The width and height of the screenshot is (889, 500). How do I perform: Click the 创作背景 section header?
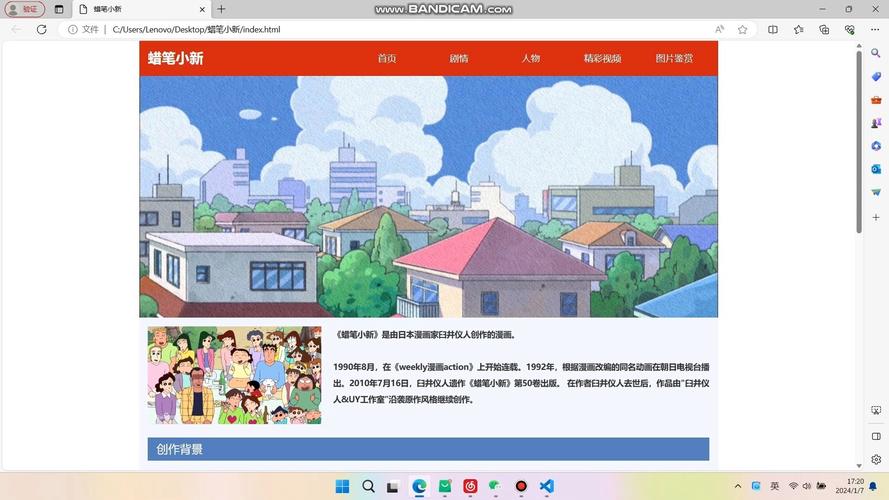[429, 449]
